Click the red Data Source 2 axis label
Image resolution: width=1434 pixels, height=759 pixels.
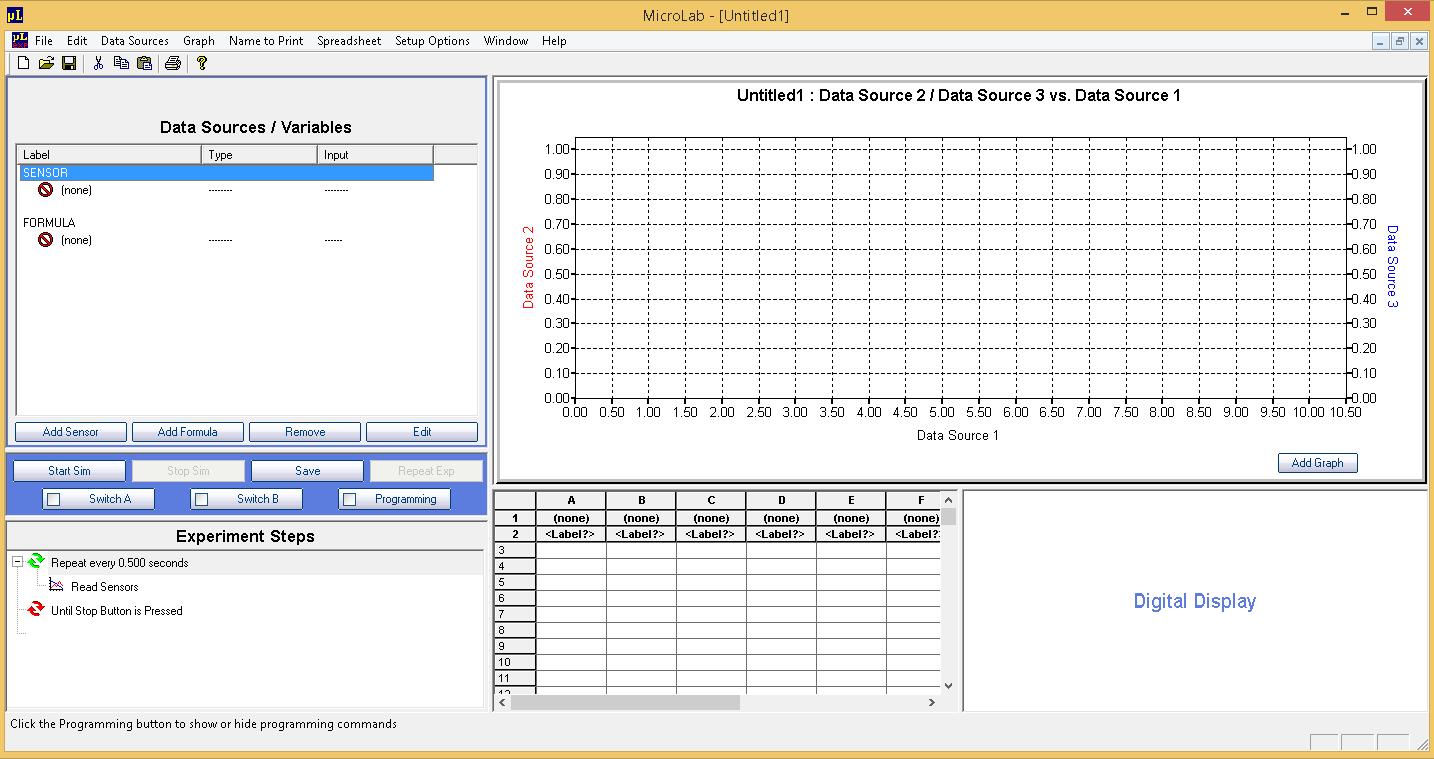coord(529,266)
